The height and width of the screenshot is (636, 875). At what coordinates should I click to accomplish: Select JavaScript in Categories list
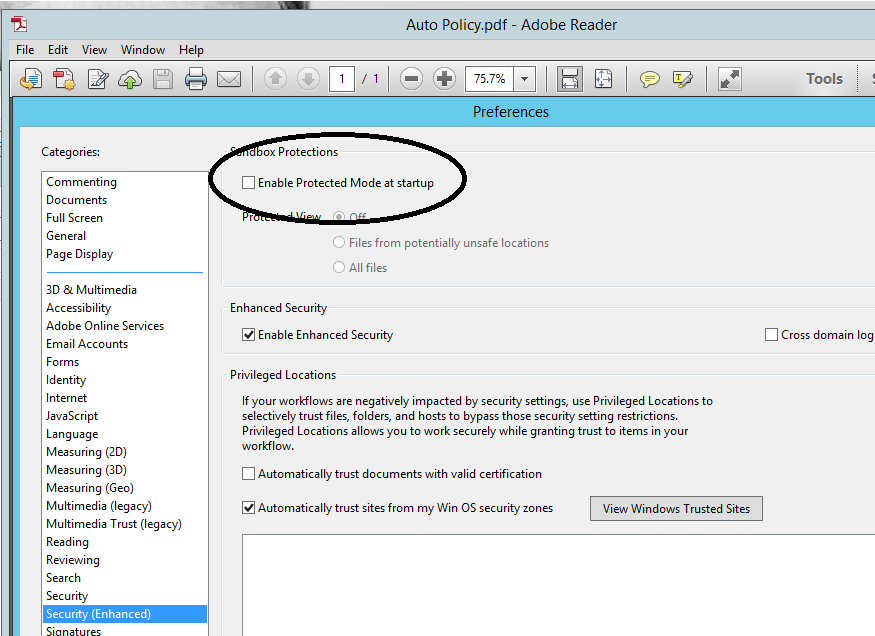click(x=72, y=416)
